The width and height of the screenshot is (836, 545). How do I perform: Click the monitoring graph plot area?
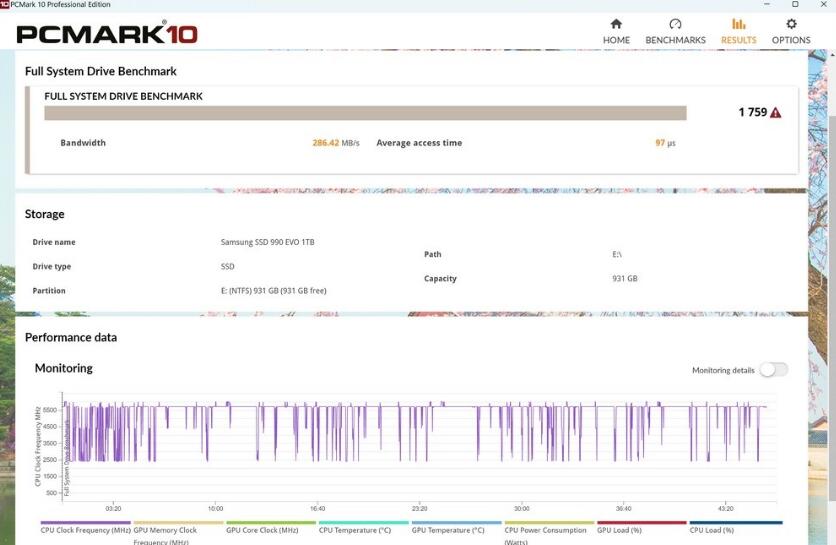coord(420,450)
